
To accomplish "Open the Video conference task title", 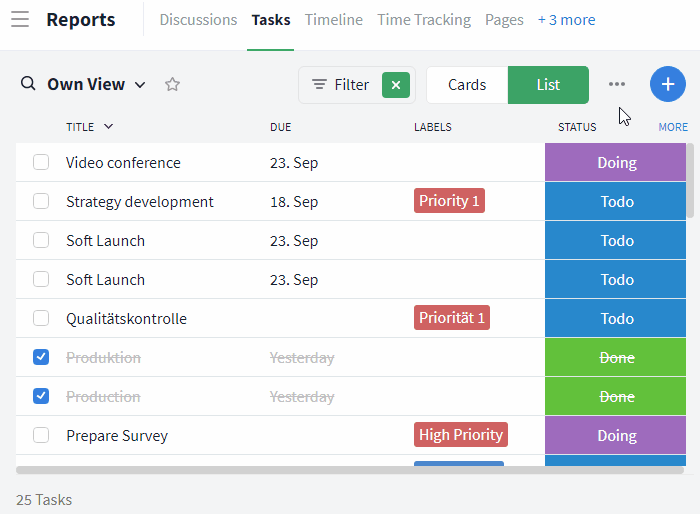I will pyautogui.click(x=123, y=163).
